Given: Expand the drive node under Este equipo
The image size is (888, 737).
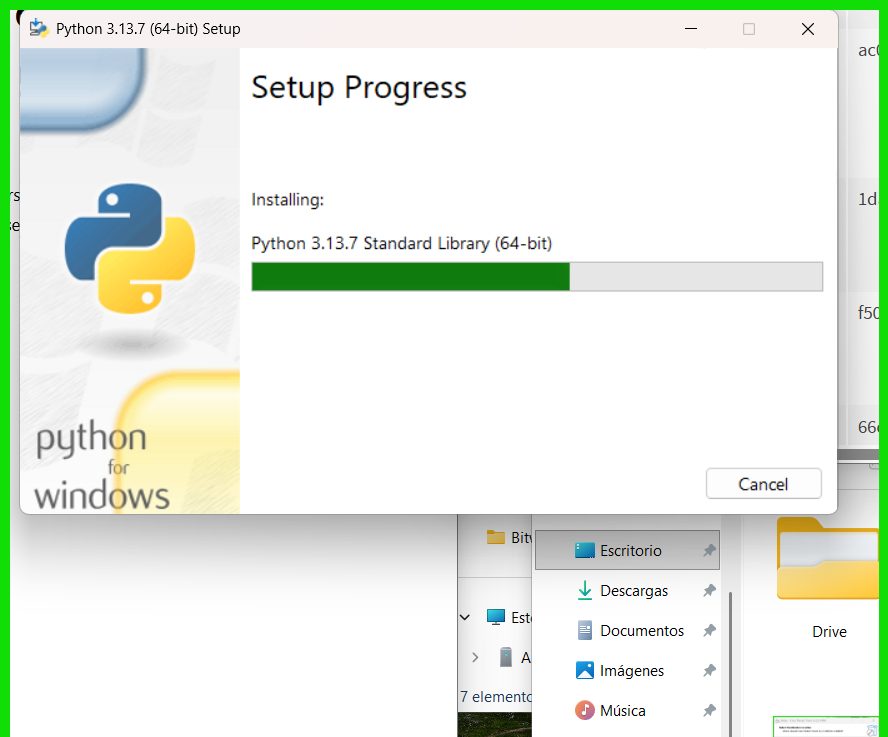Looking at the screenshot, I should click(475, 657).
